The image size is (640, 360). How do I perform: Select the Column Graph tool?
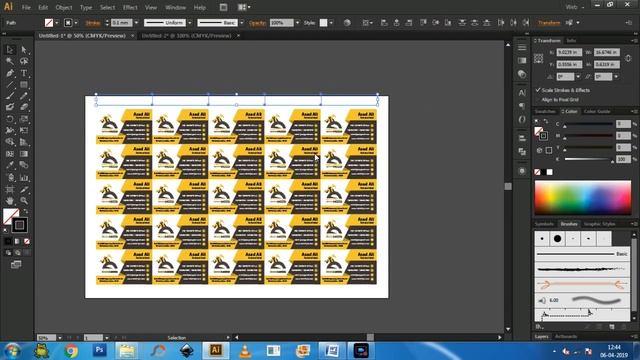tap(24, 178)
